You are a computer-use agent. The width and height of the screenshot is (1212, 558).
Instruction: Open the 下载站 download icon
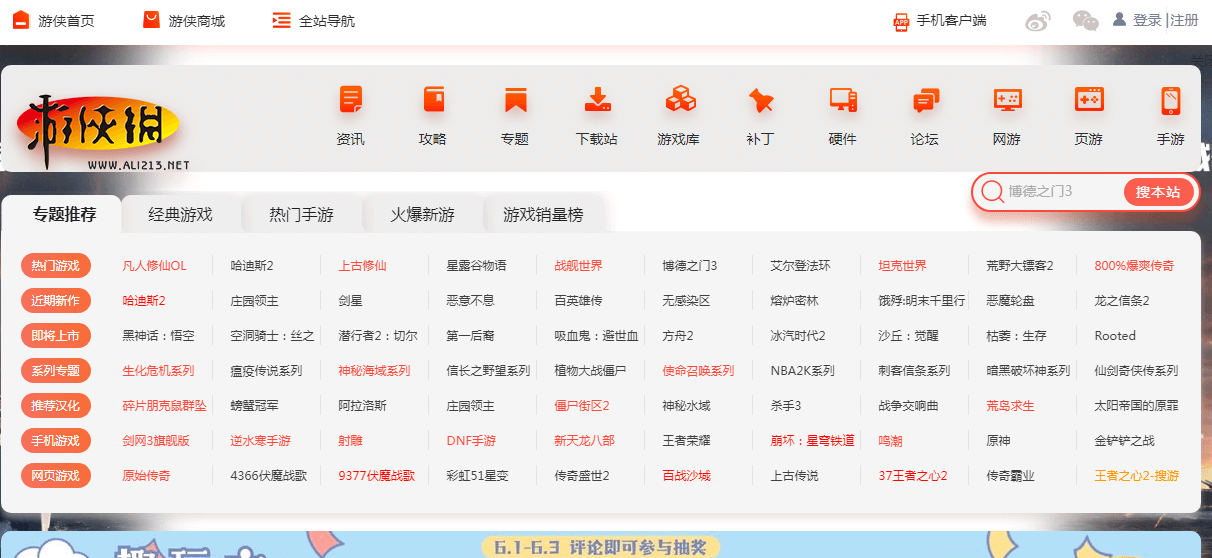click(x=597, y=100)
